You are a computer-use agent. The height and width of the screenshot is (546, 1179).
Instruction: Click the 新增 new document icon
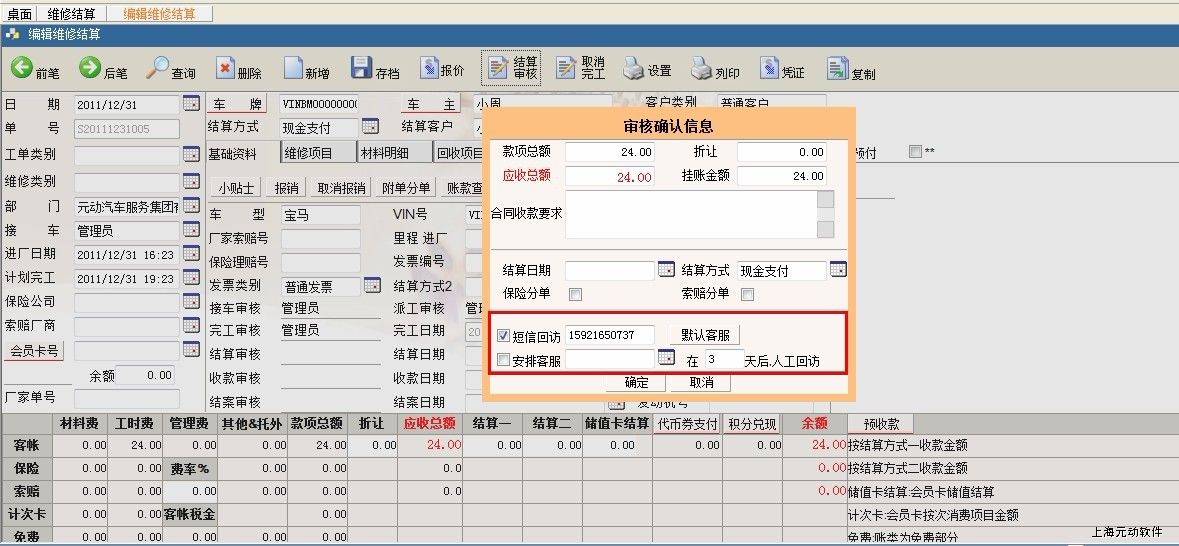(x=293, y=68)
